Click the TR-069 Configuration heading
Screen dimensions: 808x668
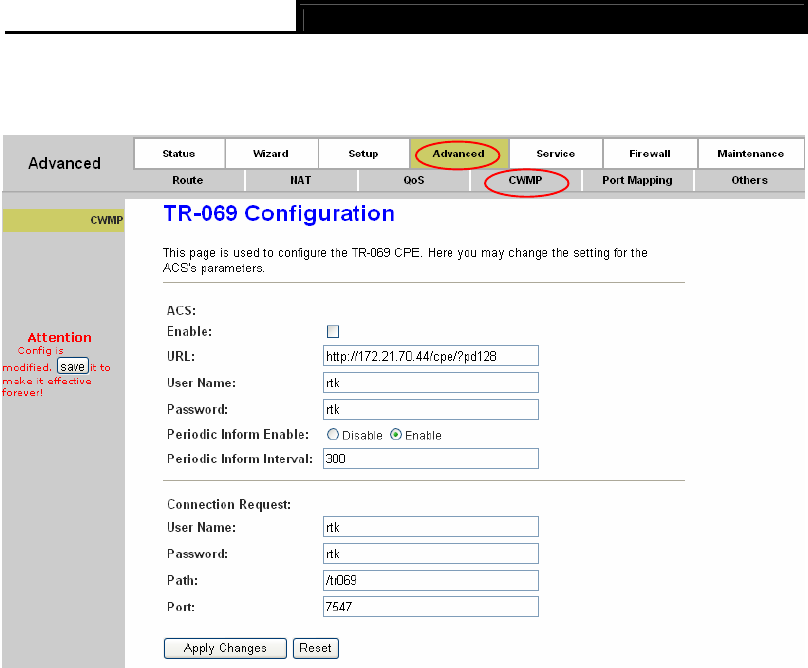(279, 213)
